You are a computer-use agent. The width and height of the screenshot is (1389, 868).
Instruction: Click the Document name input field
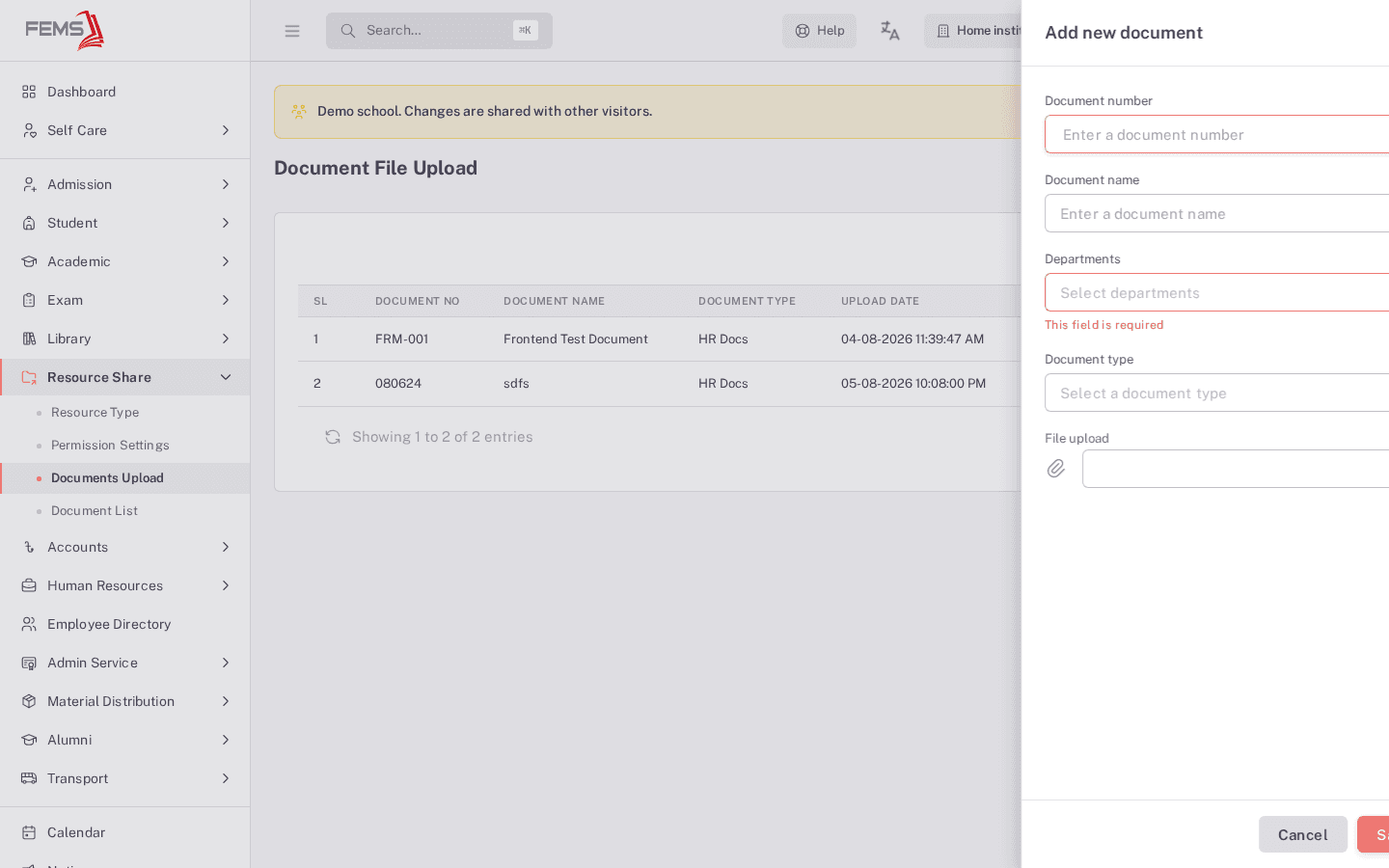coord(1217,213)
